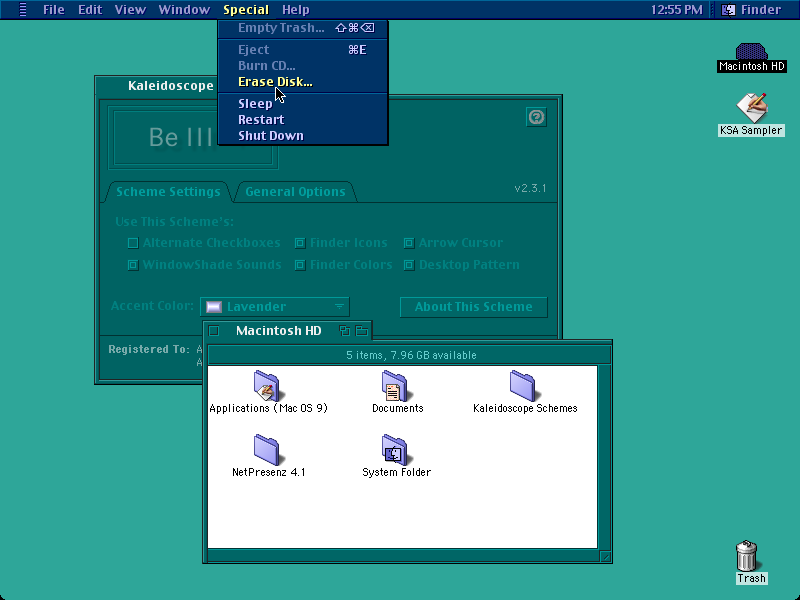The height and width of the screenshot is (600, 800).
Task: Open the Accent Color Lavender dropdown
Action: tap(274, 307)
